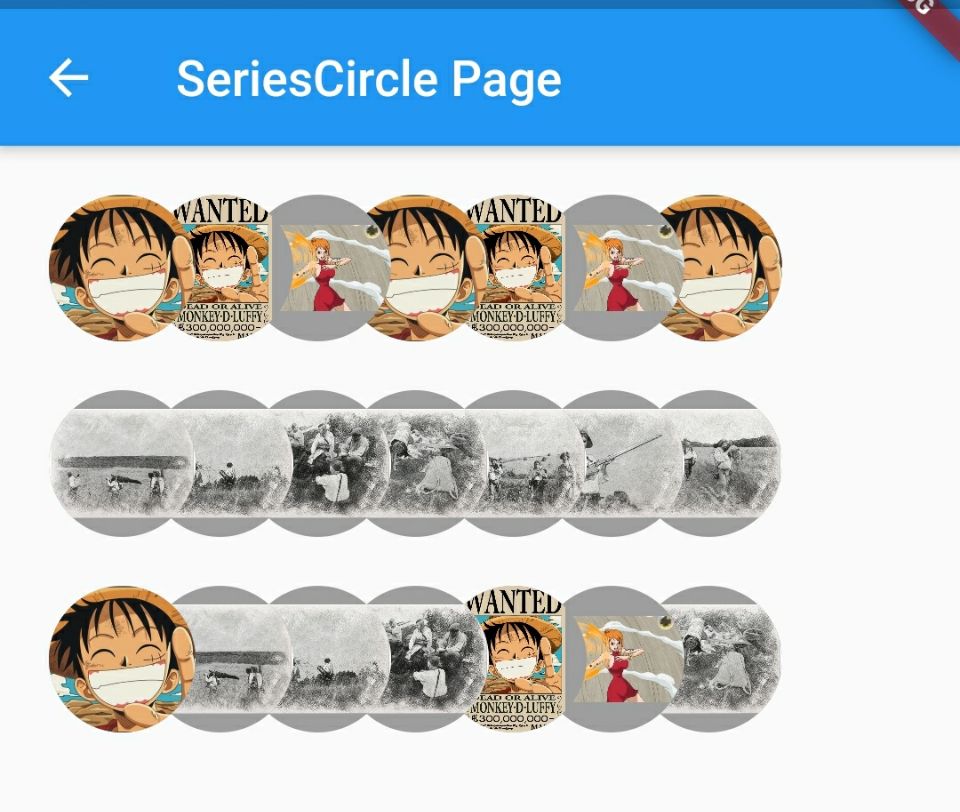Select red-dress girl circle in bottom row
960x812 pixels.
coord(612,659)
